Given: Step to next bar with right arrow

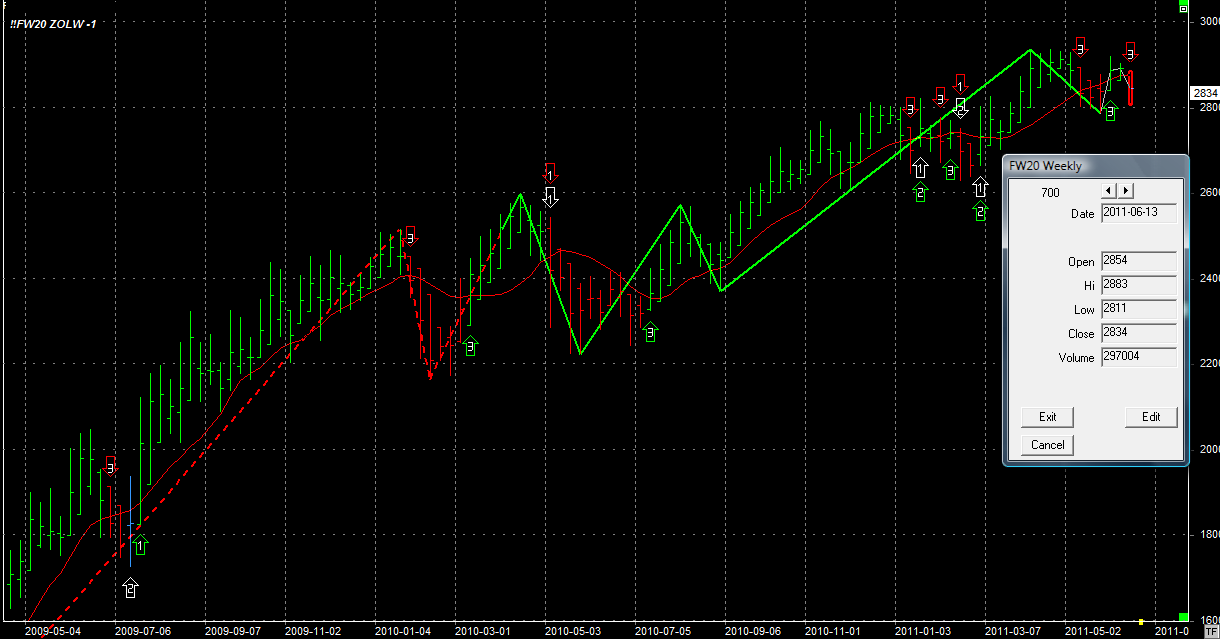Looking at the screenshot, I should [1126, 190].
